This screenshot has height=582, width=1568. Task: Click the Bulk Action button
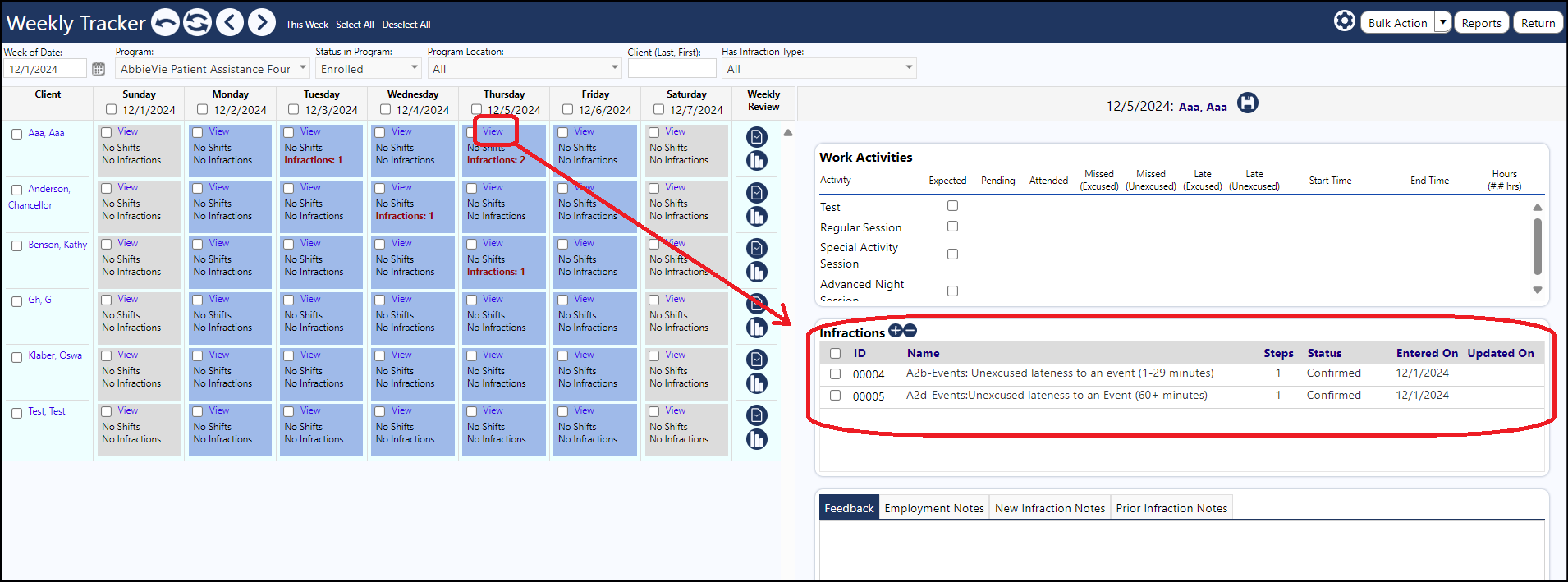(1397, 23)
